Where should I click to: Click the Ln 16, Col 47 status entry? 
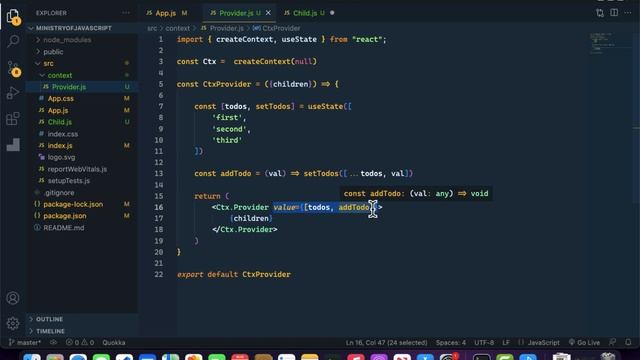[387, 342]
